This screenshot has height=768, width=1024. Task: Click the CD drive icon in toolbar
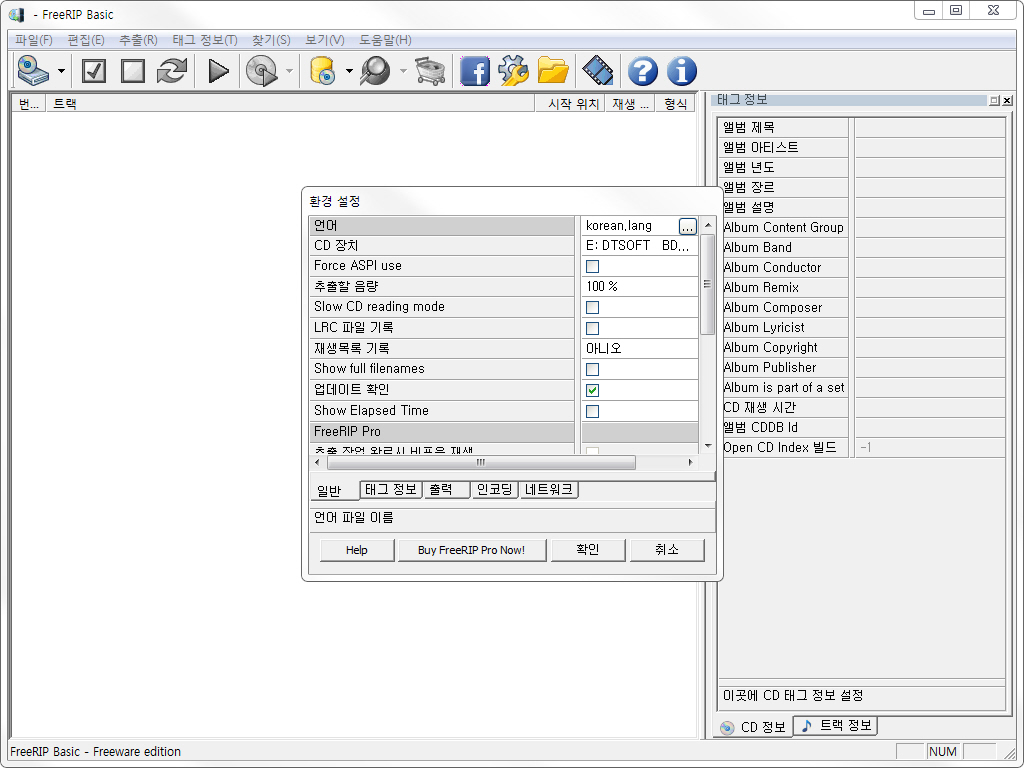[33, 71]
